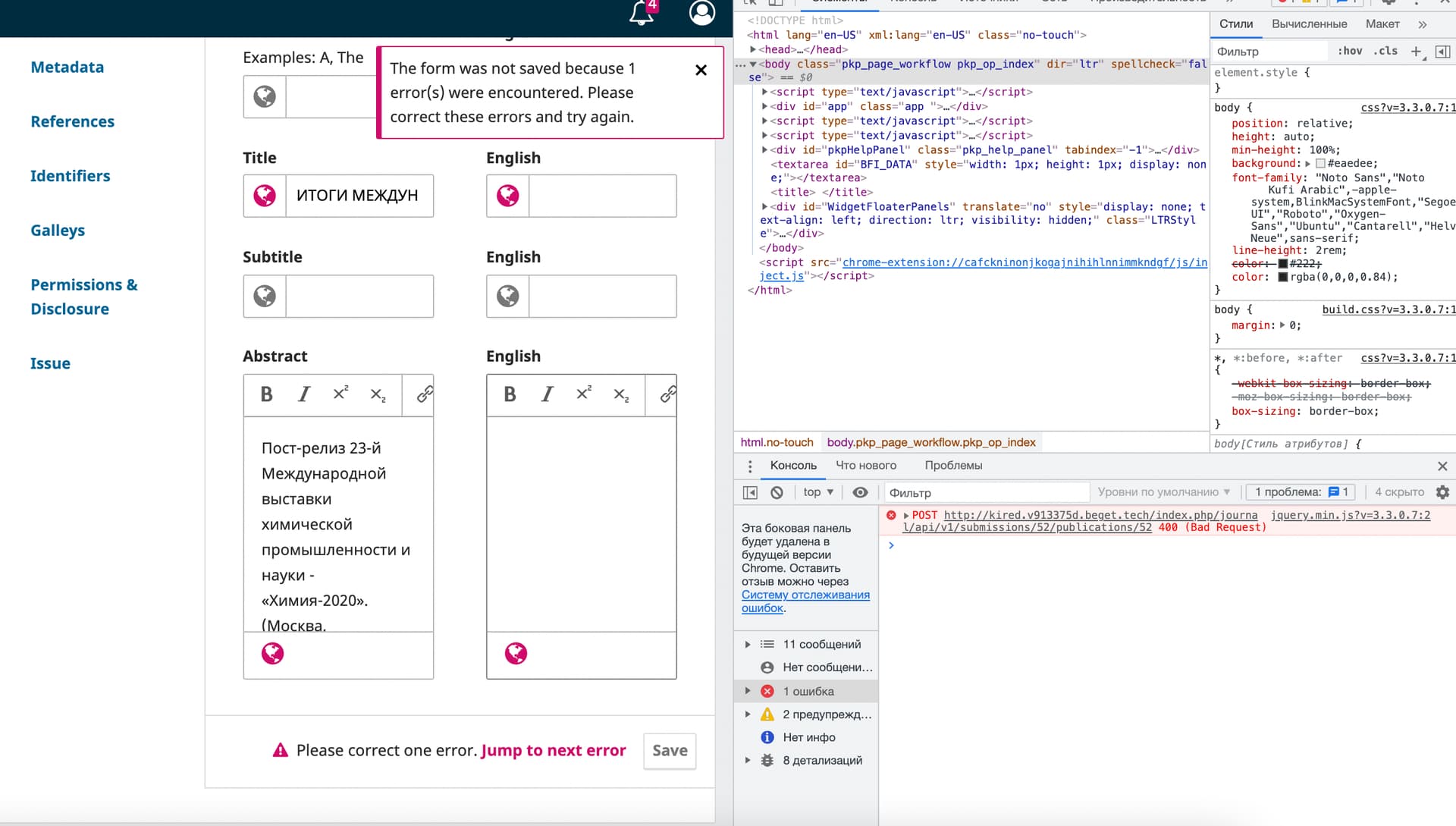1456x826 pixels.
Task: Open the console settings gear
Action: click(1442, 492)
